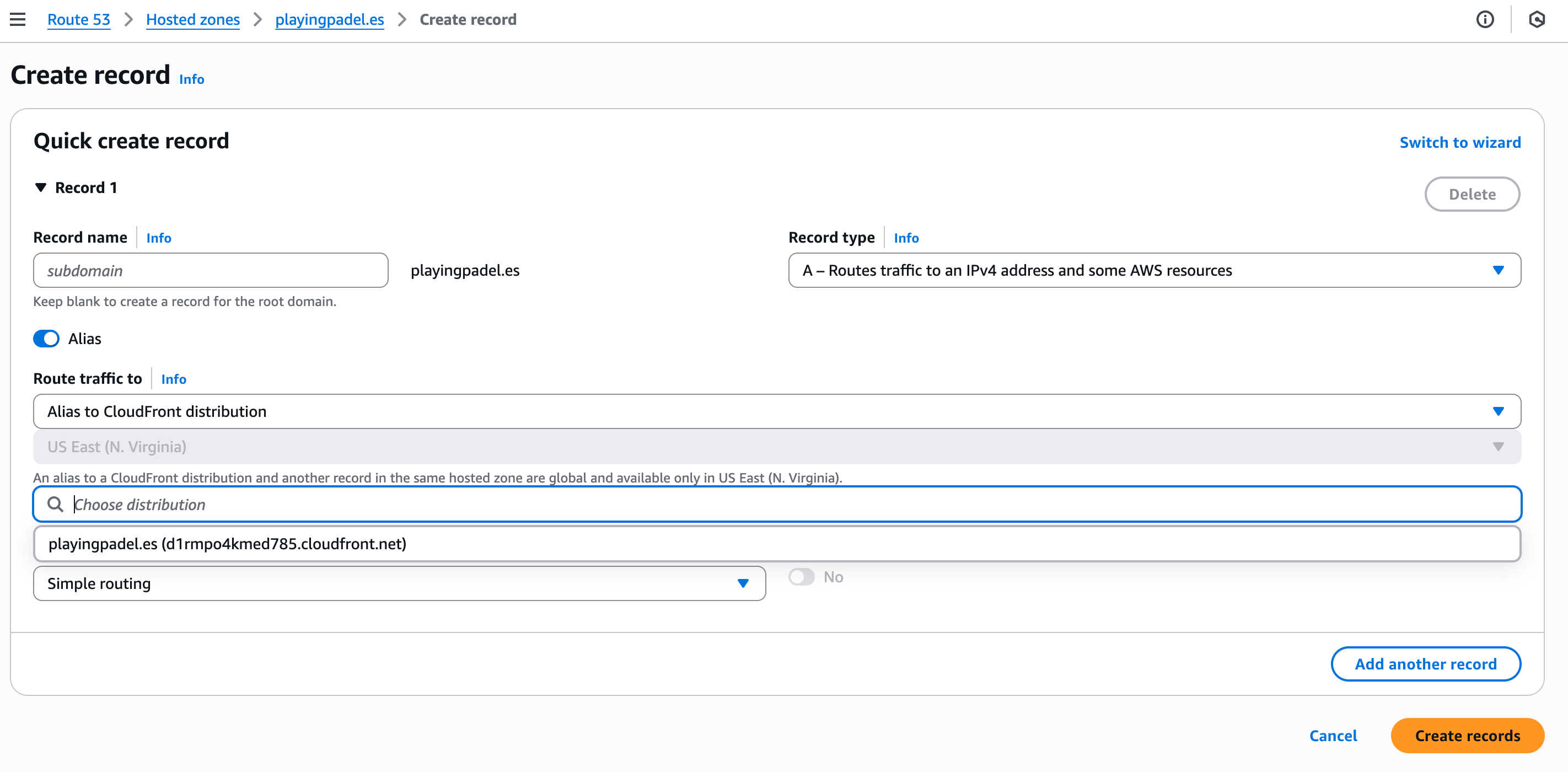This screenshot has height=772, width=1568.
Task: Toggle the No switch beside routing policy
Action: point(801,577)
